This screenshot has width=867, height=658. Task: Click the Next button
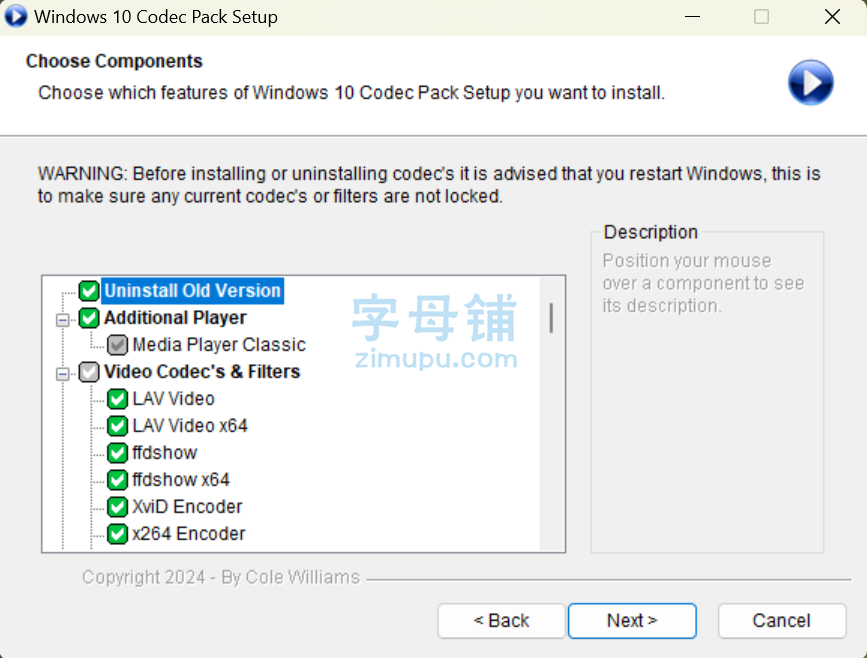pyautogui.click(x=632, y=621)
